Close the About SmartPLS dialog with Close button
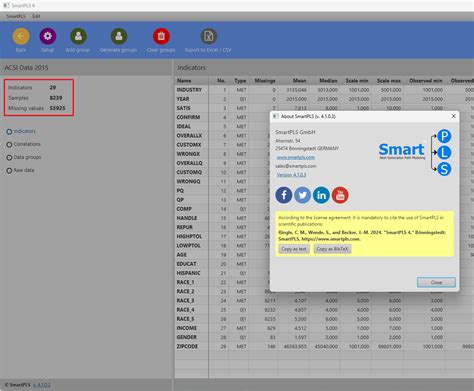The height and width of the screenshot is (391, 474). pyautogui.click(x=436, y=282)
